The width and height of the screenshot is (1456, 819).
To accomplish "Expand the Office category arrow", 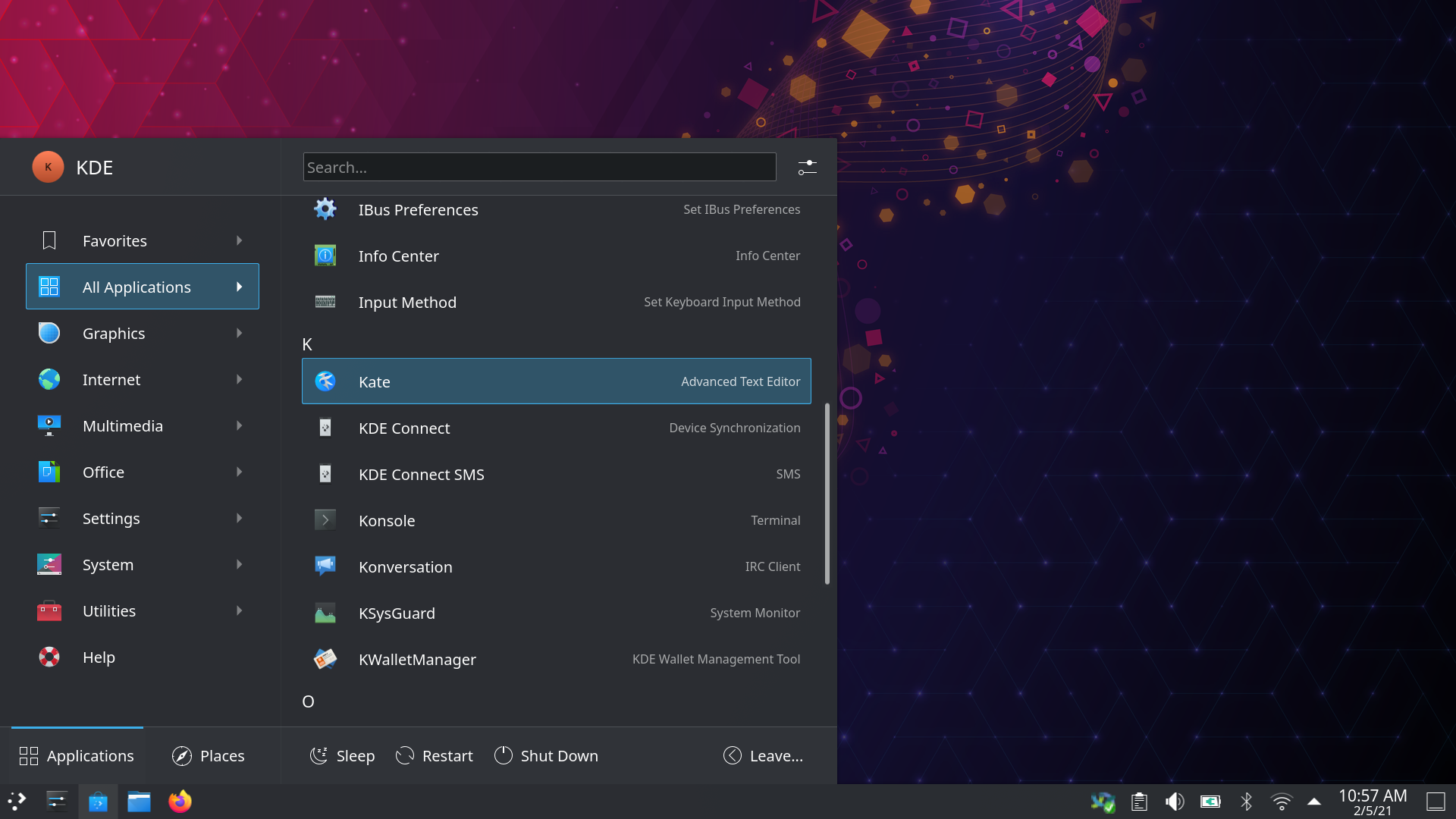I will [240, 472].
